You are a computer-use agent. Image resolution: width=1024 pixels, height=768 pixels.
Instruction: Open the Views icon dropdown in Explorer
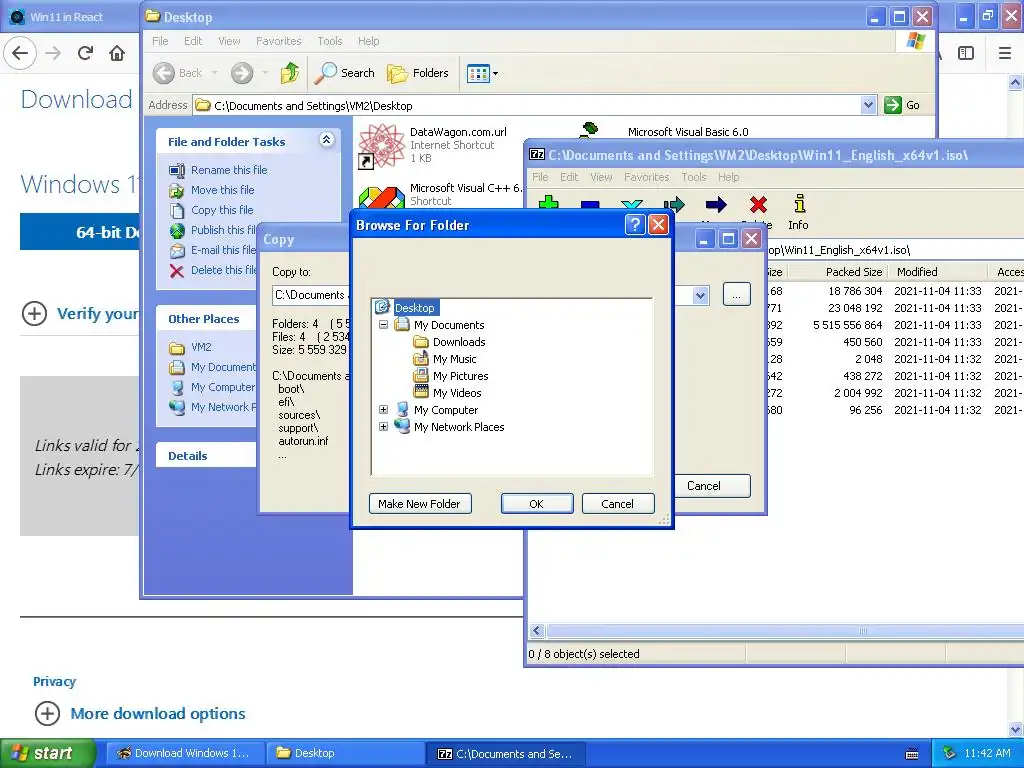[x=482, y=73]
